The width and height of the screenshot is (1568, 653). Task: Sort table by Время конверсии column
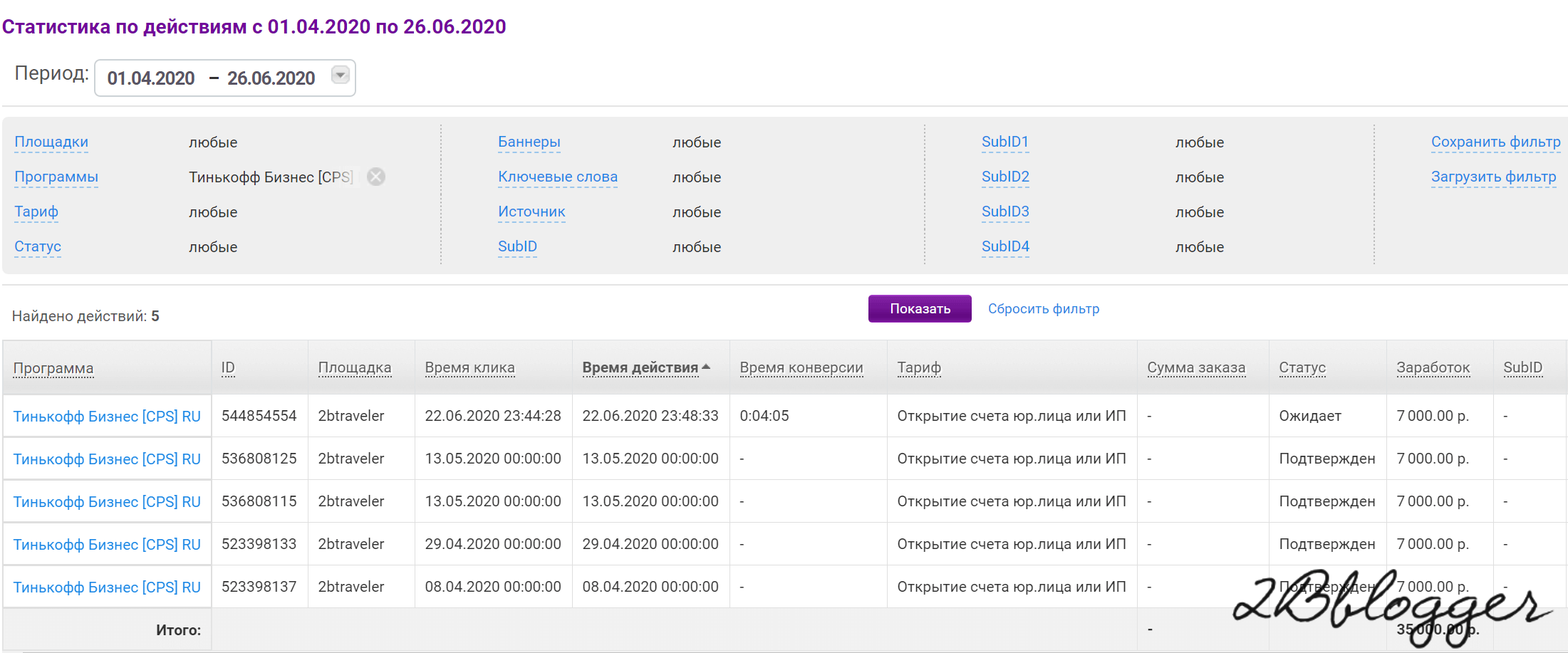(801, 367)
